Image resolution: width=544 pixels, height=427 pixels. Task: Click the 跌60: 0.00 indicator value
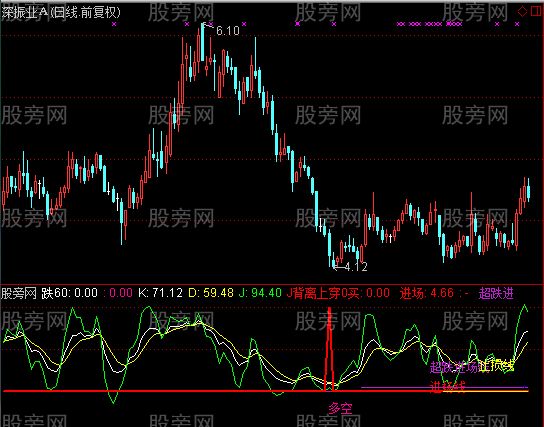(x=70, y=293)
